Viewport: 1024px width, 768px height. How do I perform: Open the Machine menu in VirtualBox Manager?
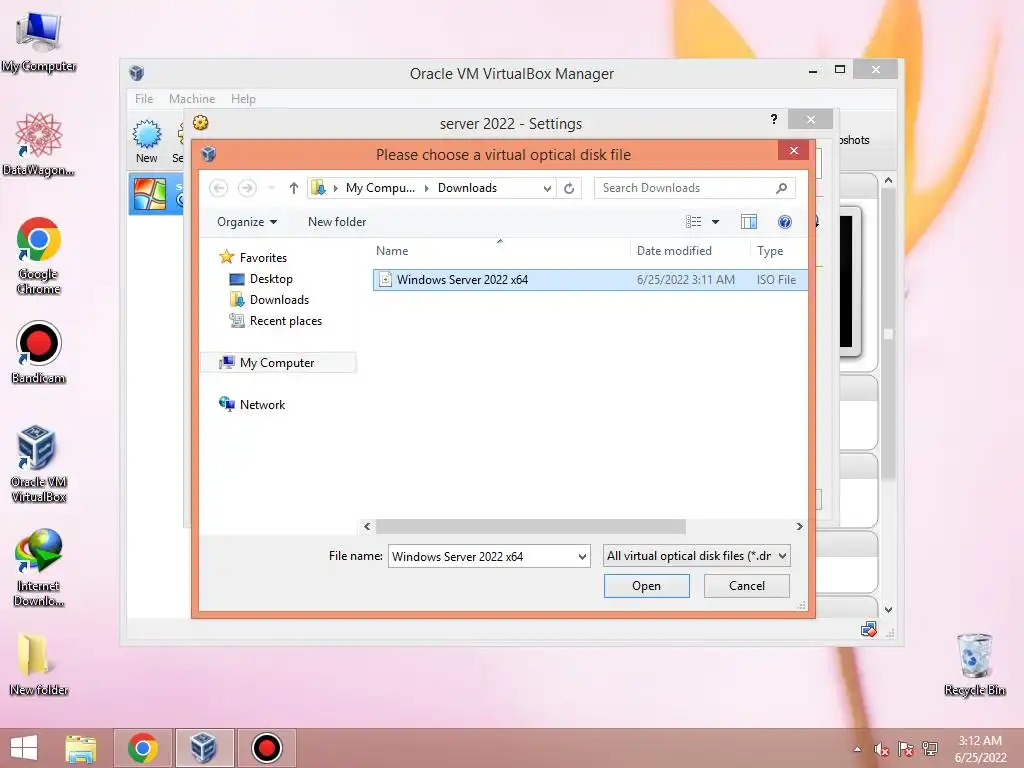point(192,99)
